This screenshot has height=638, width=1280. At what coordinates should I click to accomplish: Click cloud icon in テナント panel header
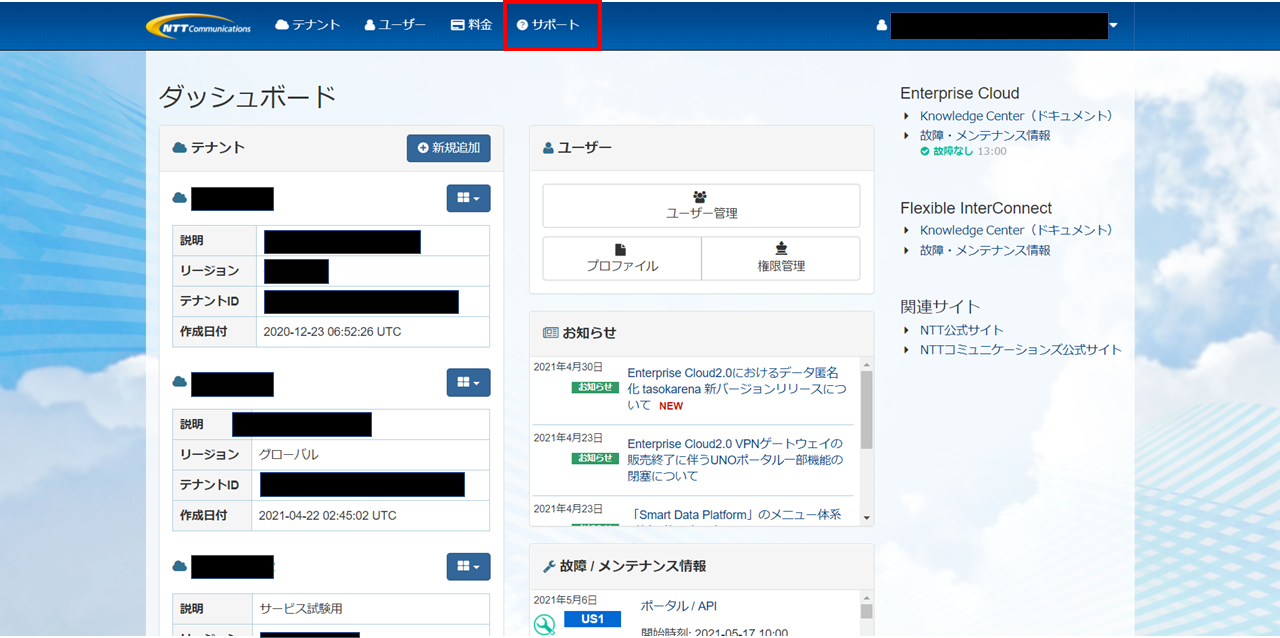pyautogui.click(x=180, y=148)
